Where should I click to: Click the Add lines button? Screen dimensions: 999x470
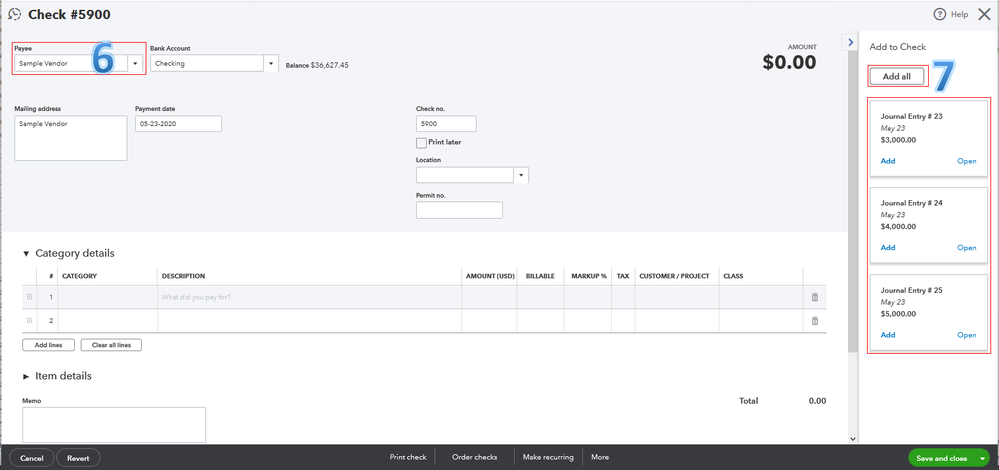48,345
